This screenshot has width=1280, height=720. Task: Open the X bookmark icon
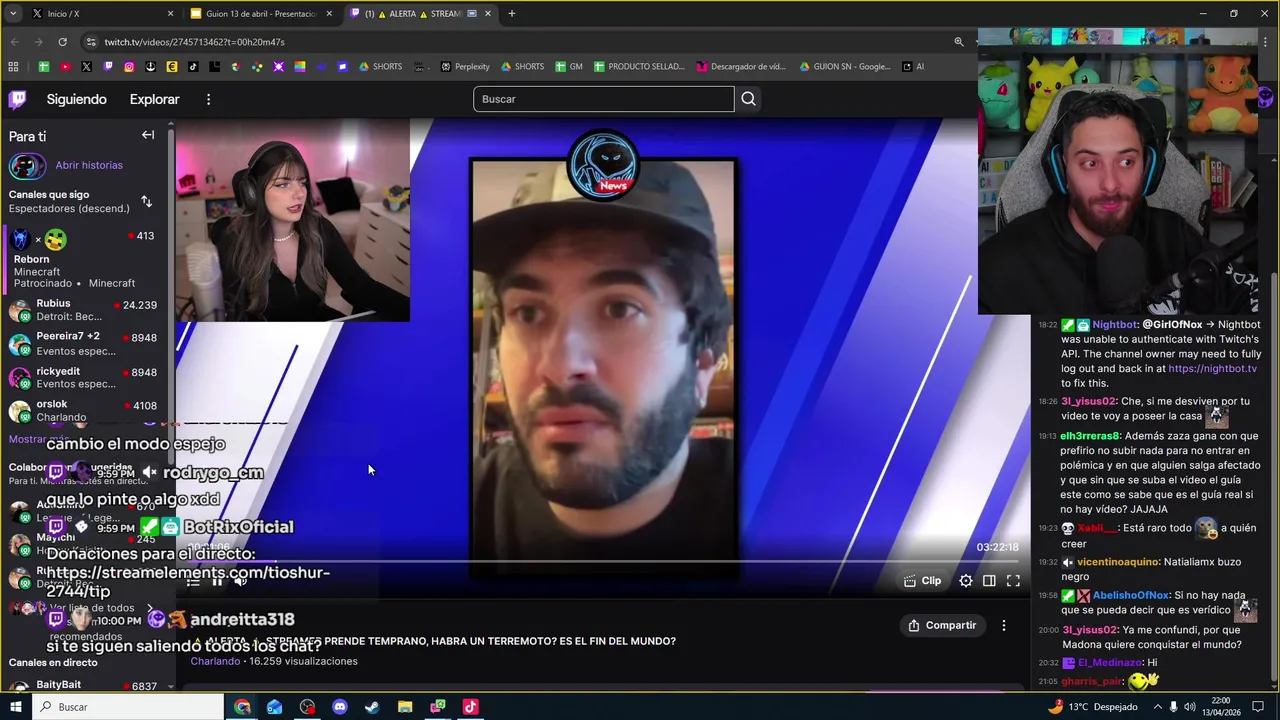(86, 67)
